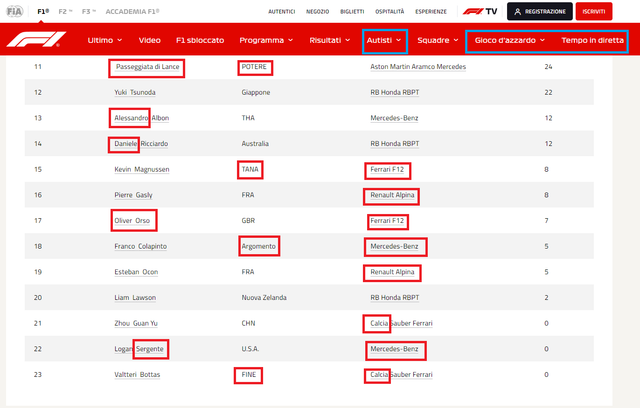Screen dimensions: 640x408
Task: Open RB Honda RBPT link in Tsunoda row
Action: pyautogui.click(x=395, y=92)
